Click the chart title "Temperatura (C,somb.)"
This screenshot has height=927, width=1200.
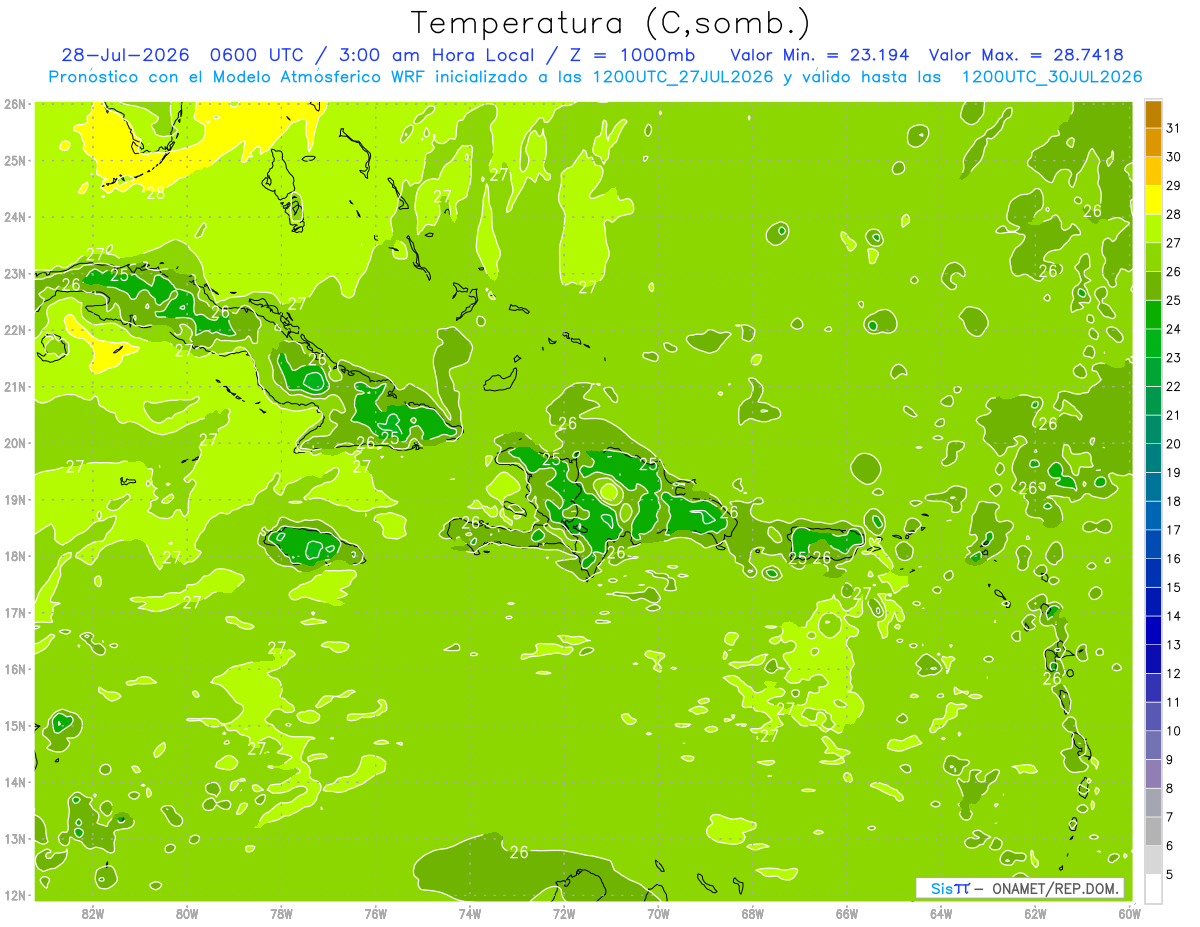coord(611,23)
